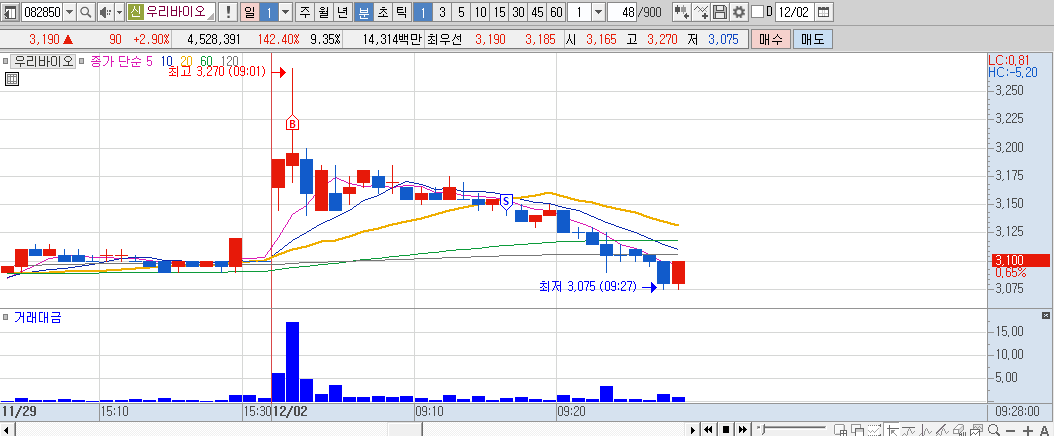This screenshot has width=1054, height=436.
Task: Select the 10-minute interval
Action: (480, 12)
